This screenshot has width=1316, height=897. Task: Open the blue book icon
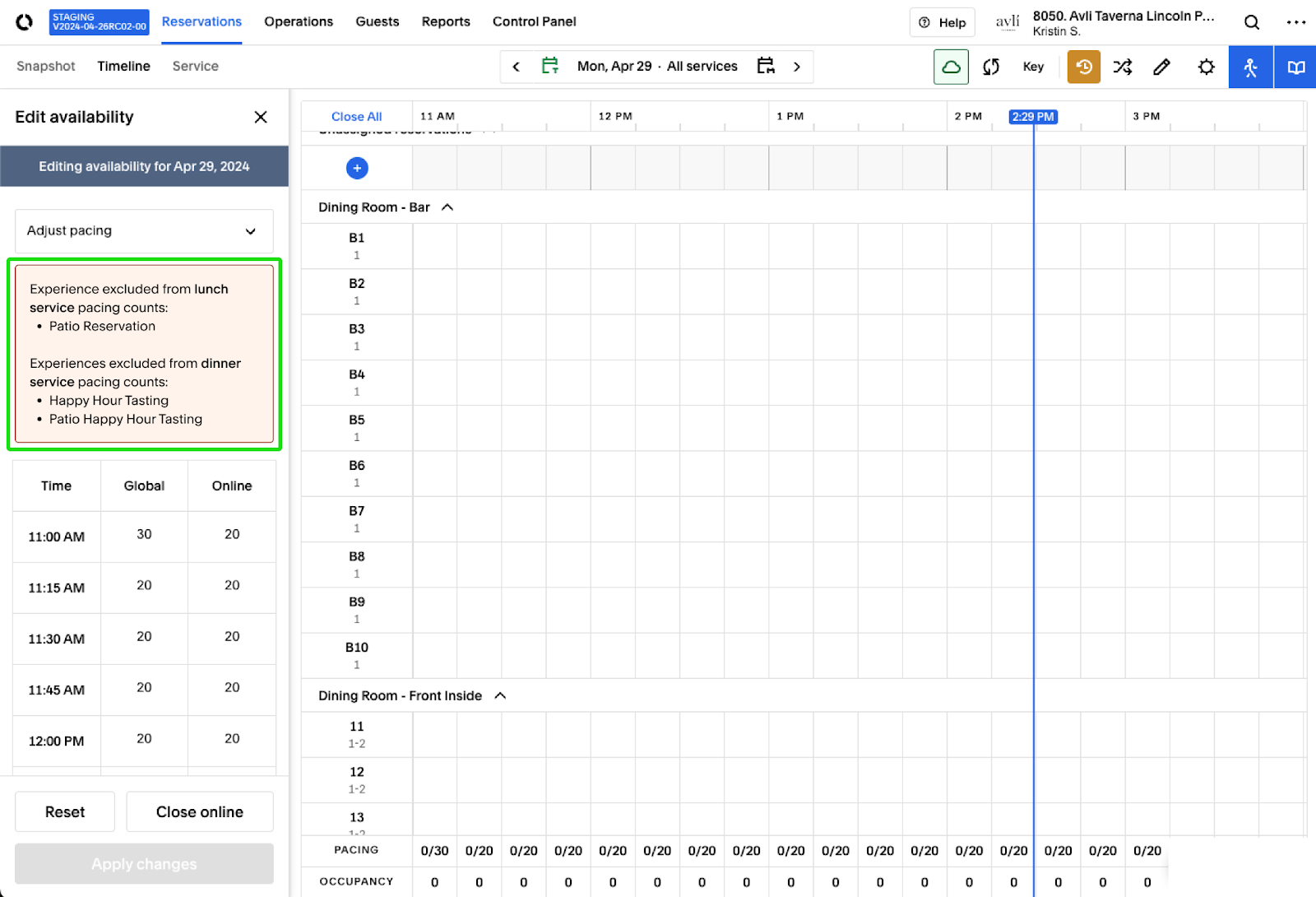[x=1295, y=67]
